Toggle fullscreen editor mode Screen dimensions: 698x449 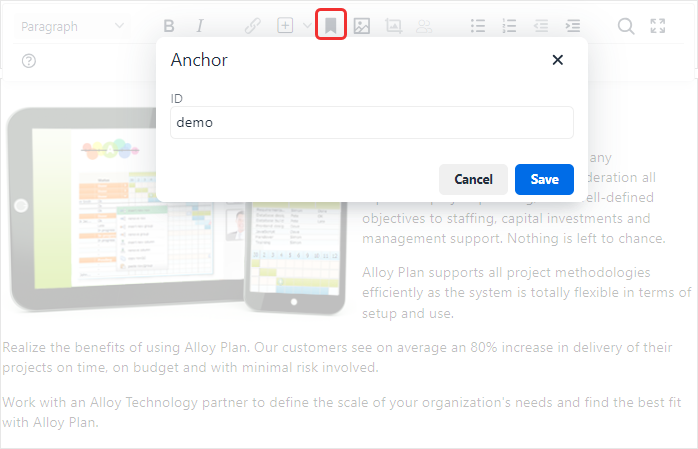(x=657, y=26)
